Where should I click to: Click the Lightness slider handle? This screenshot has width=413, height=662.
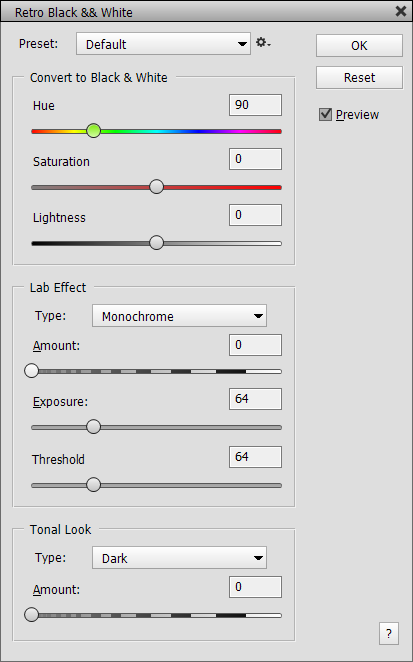coord(157,243)
